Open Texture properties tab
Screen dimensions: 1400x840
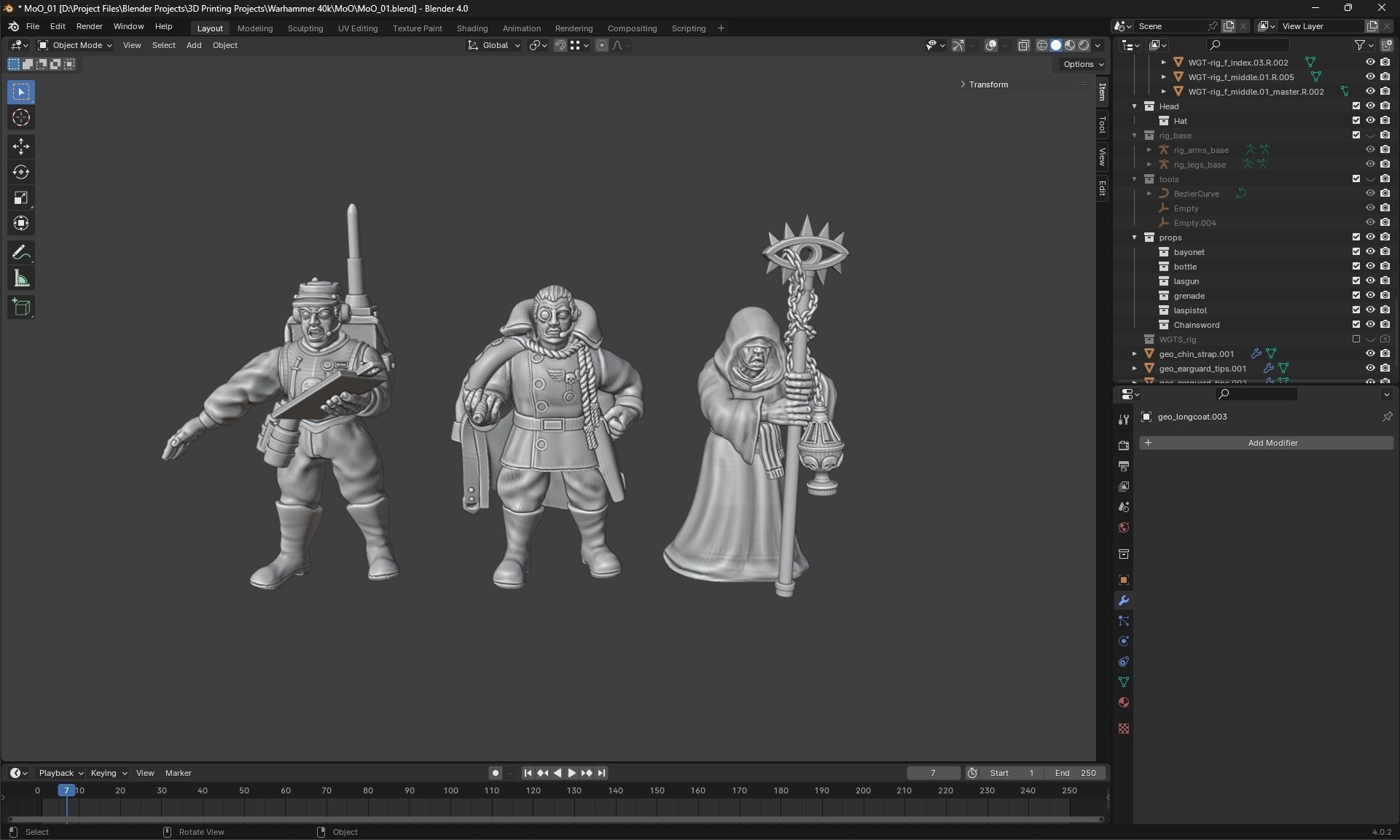click(x=1124, y=729)
